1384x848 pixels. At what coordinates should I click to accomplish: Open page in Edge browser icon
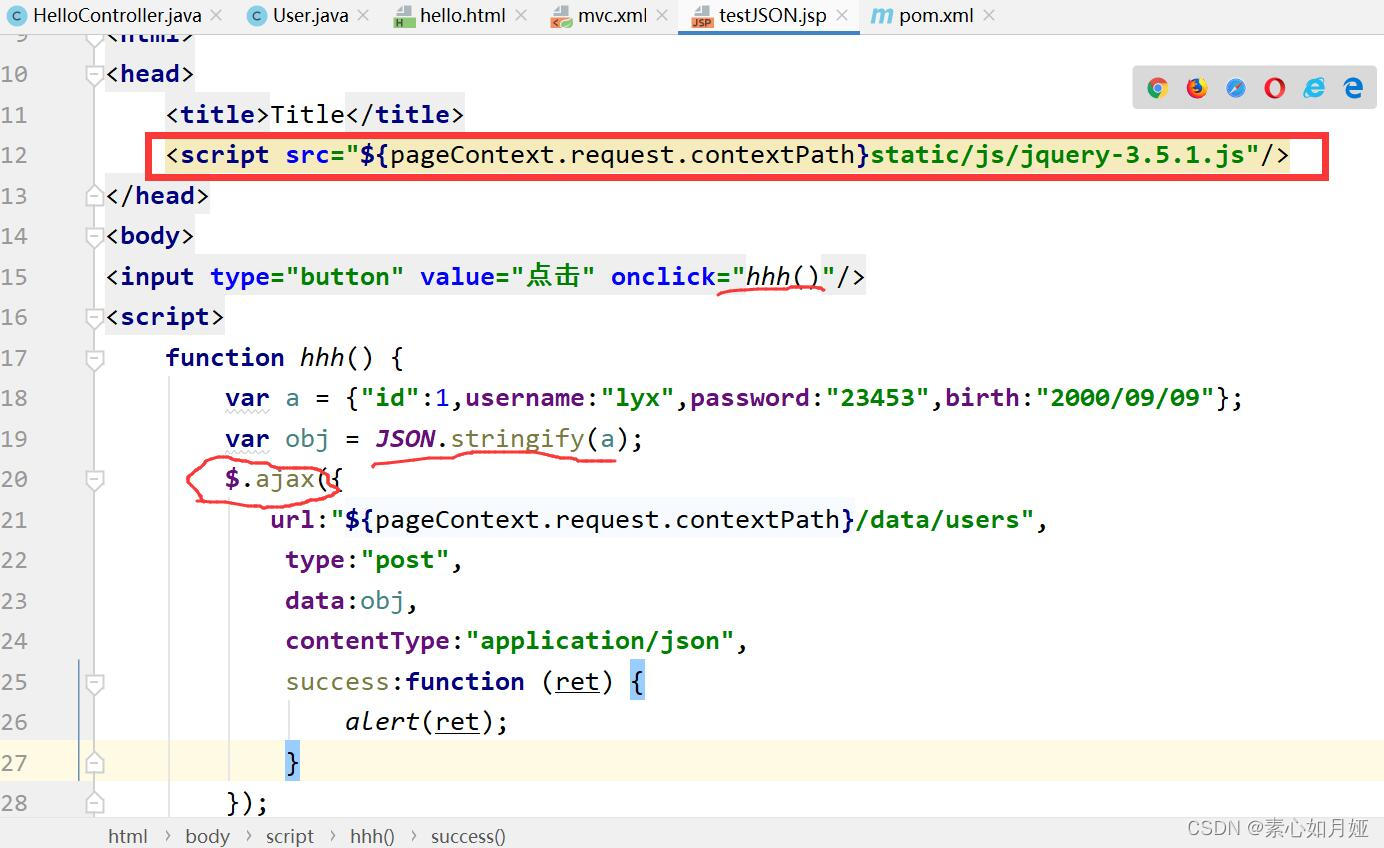coord(1353,88)
